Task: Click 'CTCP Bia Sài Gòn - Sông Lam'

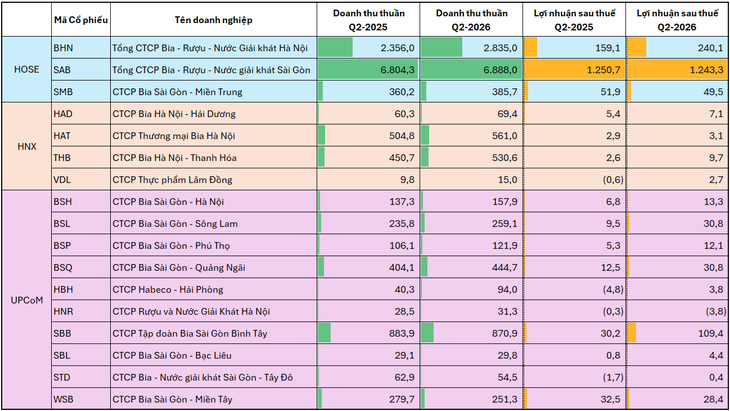Action: click(x=175, y=223)
